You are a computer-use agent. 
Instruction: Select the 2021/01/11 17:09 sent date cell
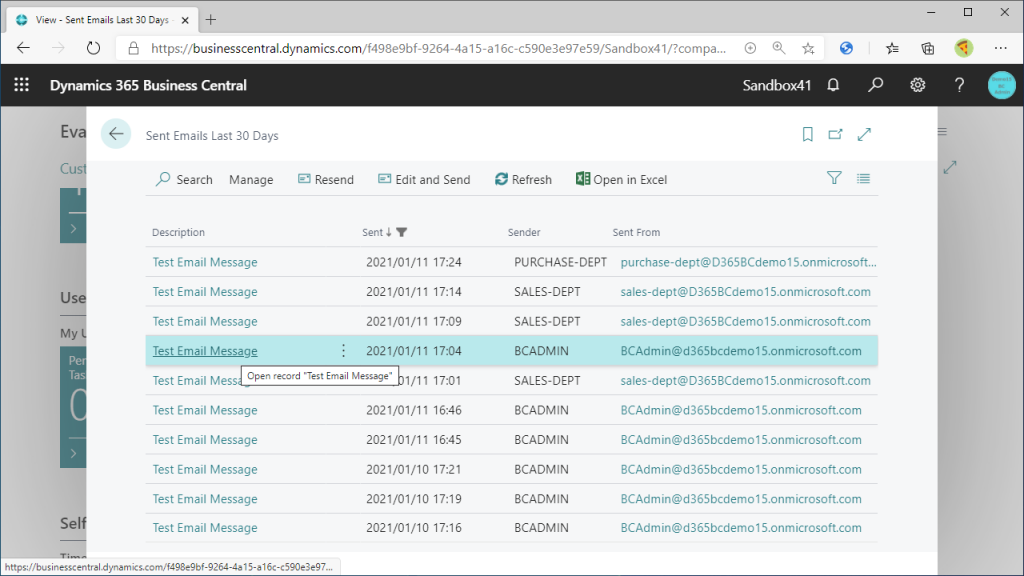413,321
